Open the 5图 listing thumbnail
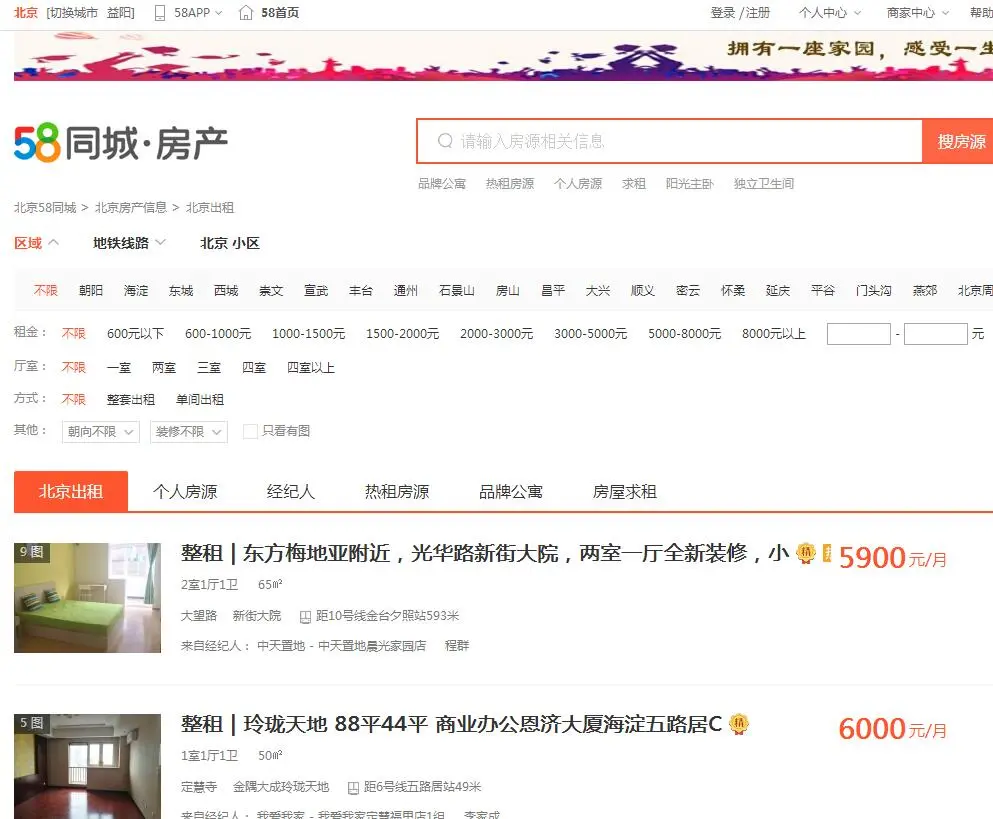Screen dimensions: 993x819 [x=87, y=766]
